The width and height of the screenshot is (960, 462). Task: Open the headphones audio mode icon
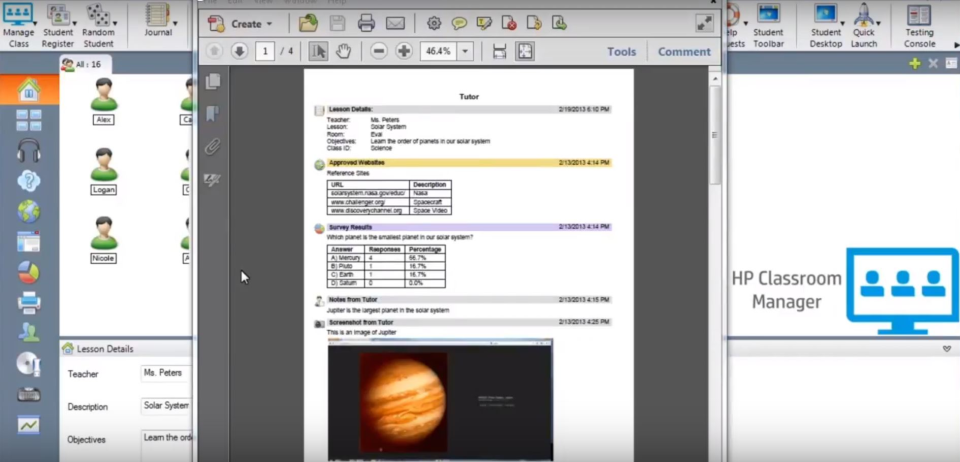pos(29,151)
